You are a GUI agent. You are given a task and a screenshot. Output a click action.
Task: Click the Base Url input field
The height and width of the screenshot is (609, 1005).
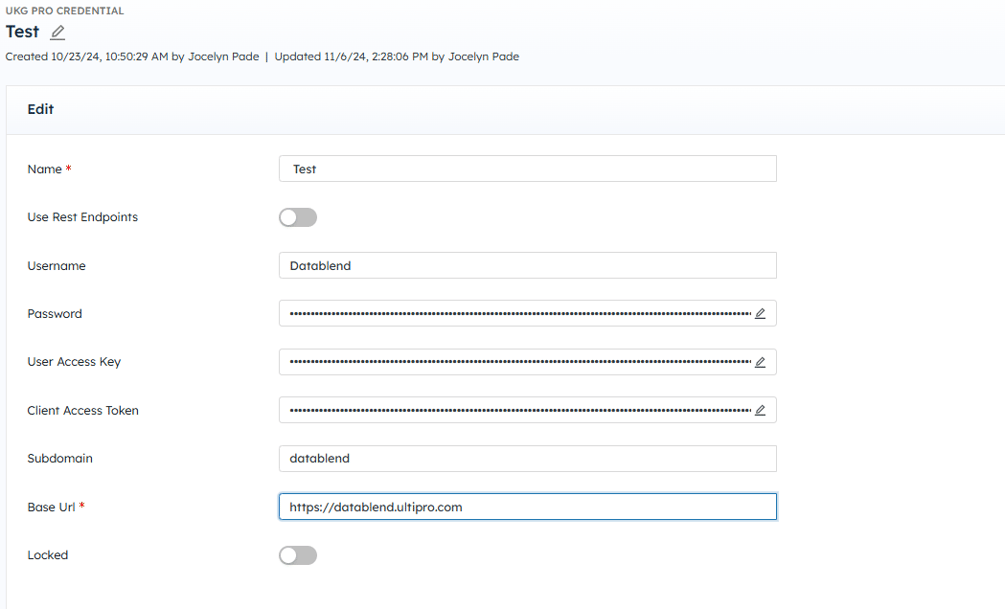tap(527, 507)
